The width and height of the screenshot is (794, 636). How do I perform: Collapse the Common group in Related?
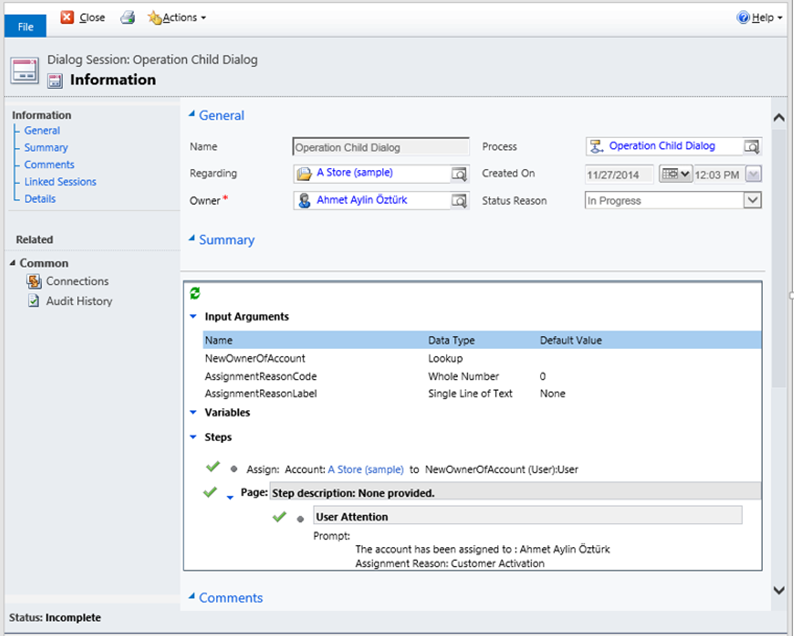tap(13, 263)
